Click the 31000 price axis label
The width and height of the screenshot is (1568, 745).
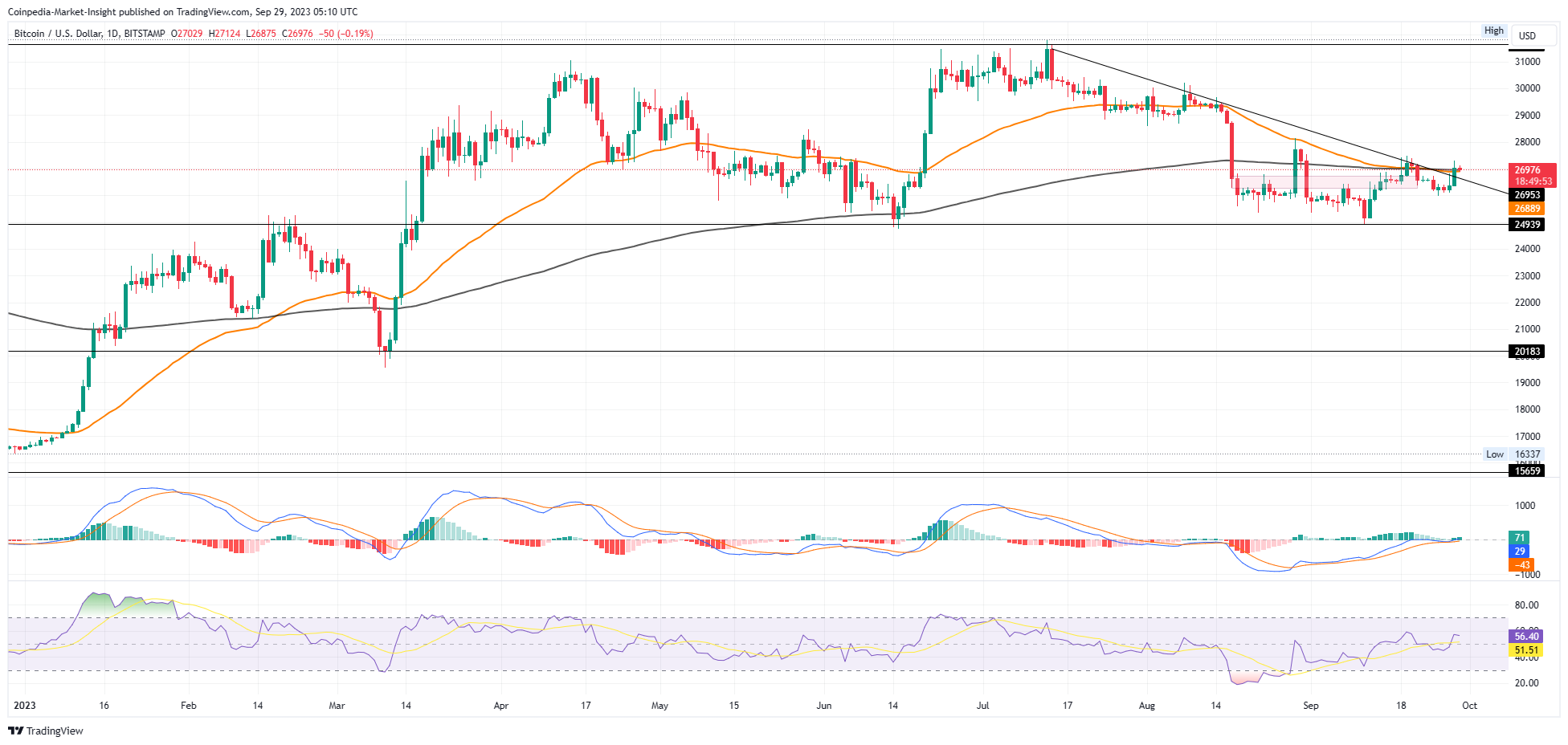pos(1527,62)
